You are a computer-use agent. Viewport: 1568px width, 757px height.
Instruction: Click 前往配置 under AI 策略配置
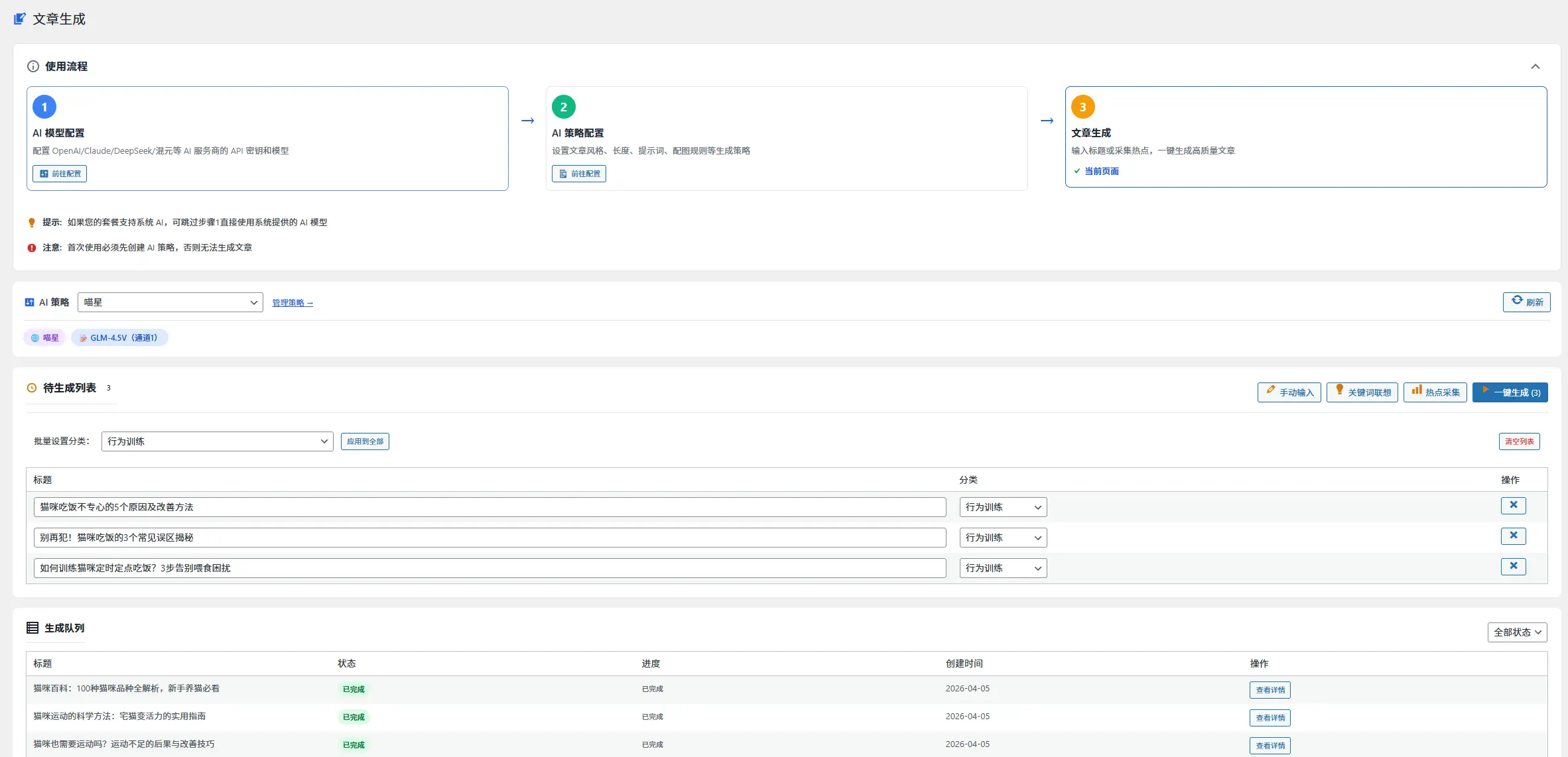579,174
